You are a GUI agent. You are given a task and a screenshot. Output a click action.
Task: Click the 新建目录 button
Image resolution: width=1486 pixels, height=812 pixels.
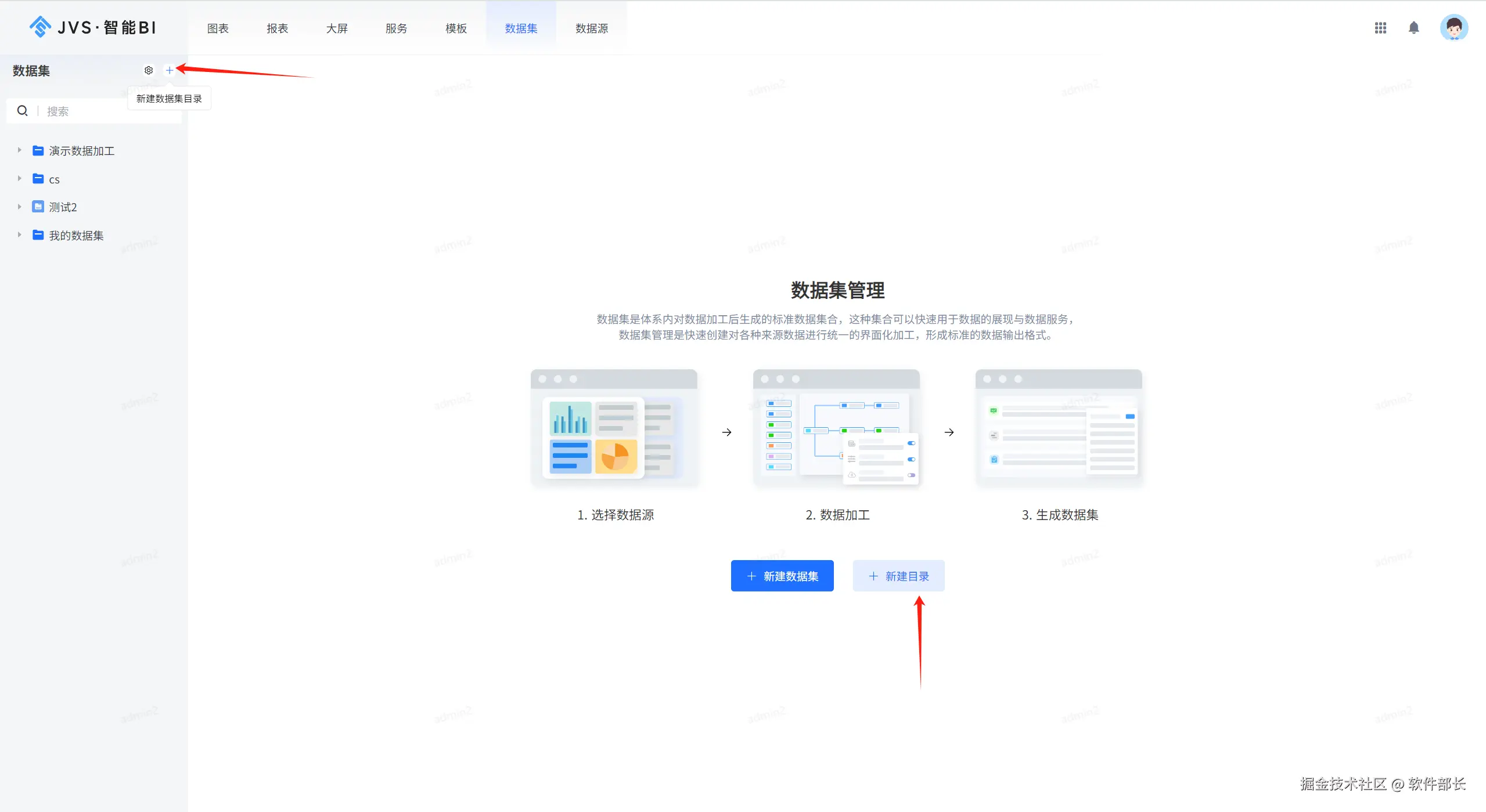898,576
